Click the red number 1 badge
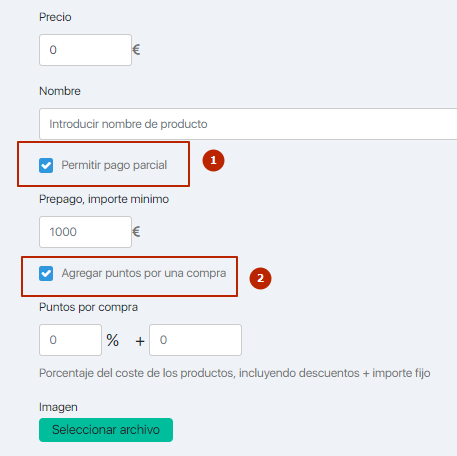The image size is (457, 456). tap(213, 161)
